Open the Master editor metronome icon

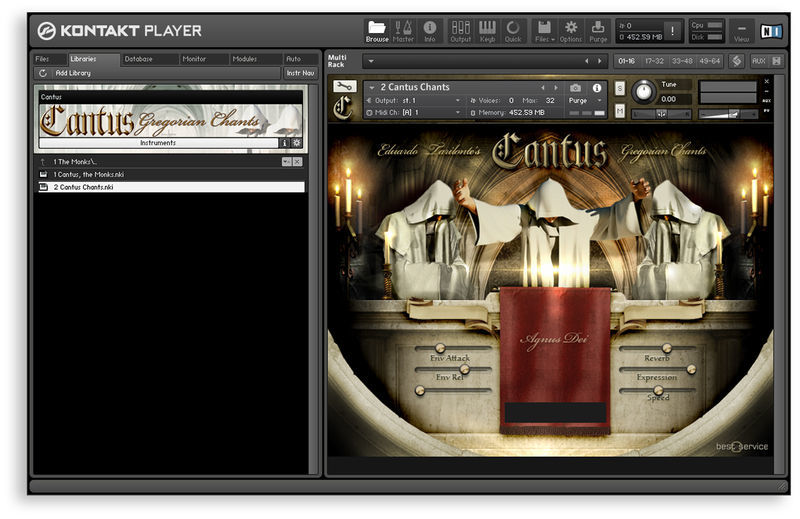(403, 31)
